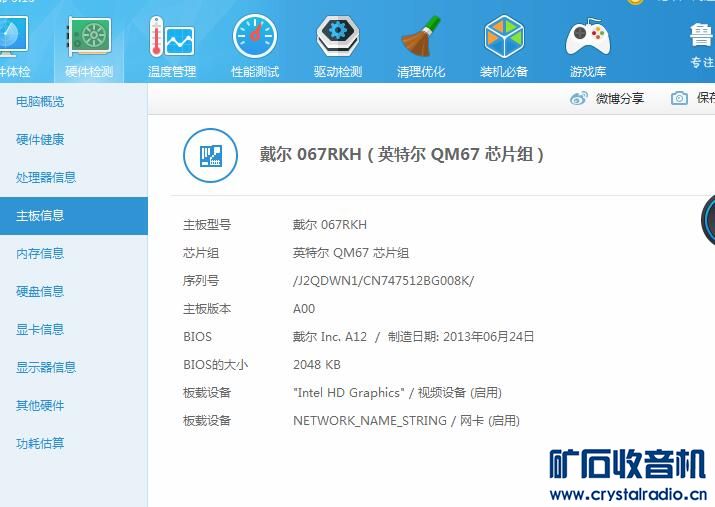Open 处理器信息 processor info

tap(46, 177)
